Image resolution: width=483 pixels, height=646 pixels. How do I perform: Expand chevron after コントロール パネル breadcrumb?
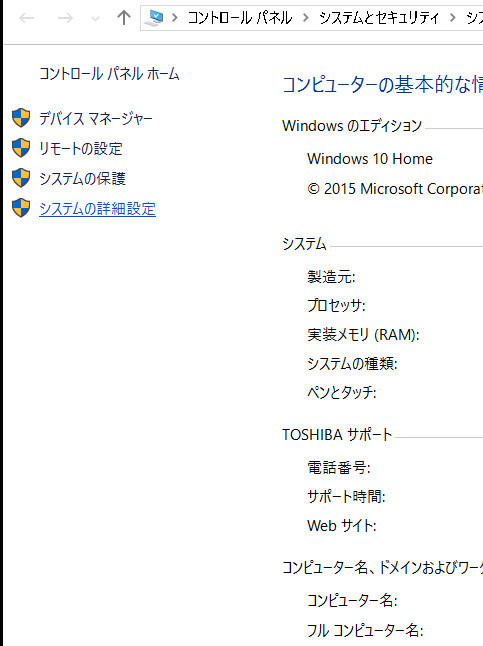(x=305, y=18)
